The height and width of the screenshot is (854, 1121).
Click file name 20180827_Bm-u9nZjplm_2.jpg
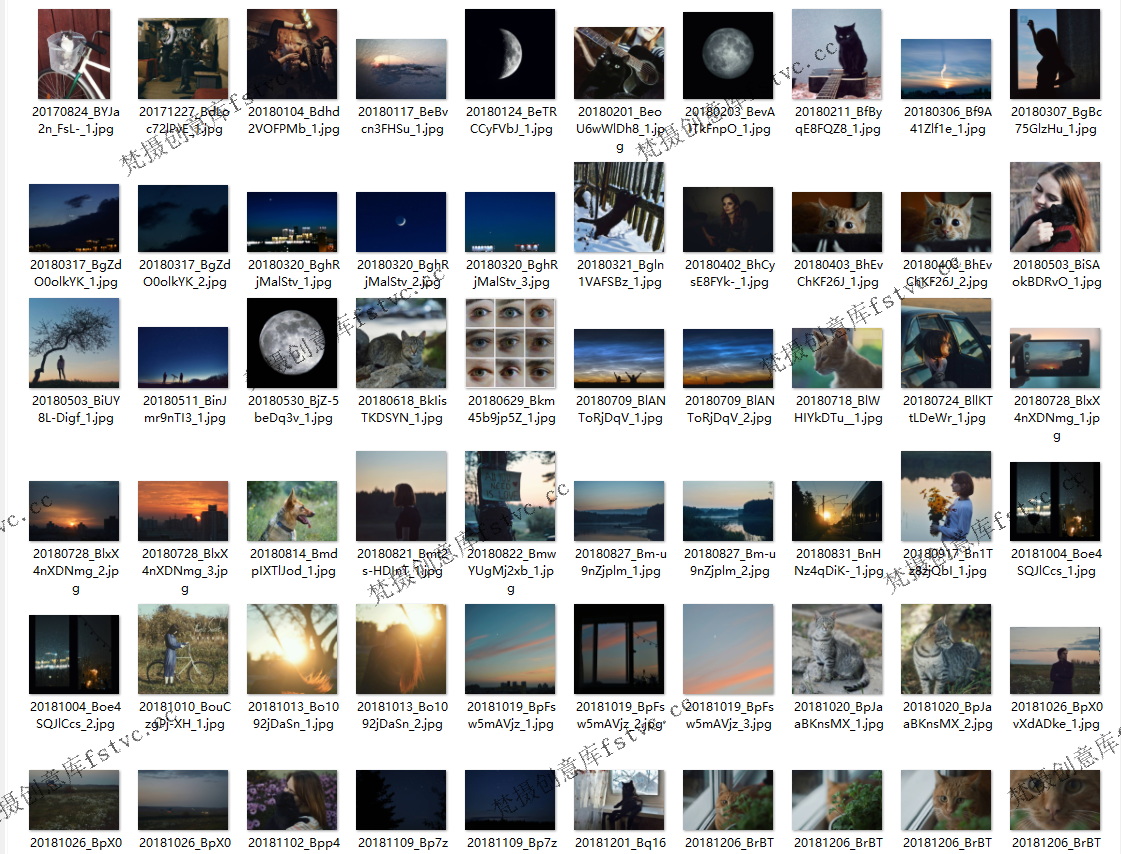pyautogui.click(x=729, y=562)
